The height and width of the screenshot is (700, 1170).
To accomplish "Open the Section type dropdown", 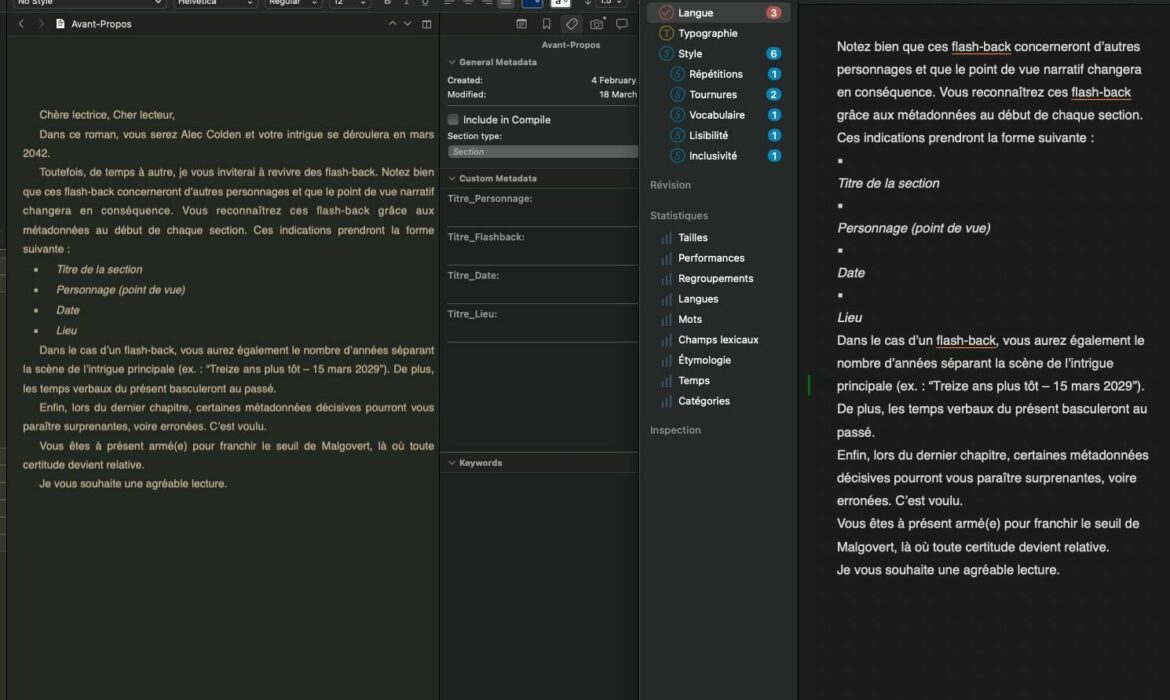I will click(542, 152).
